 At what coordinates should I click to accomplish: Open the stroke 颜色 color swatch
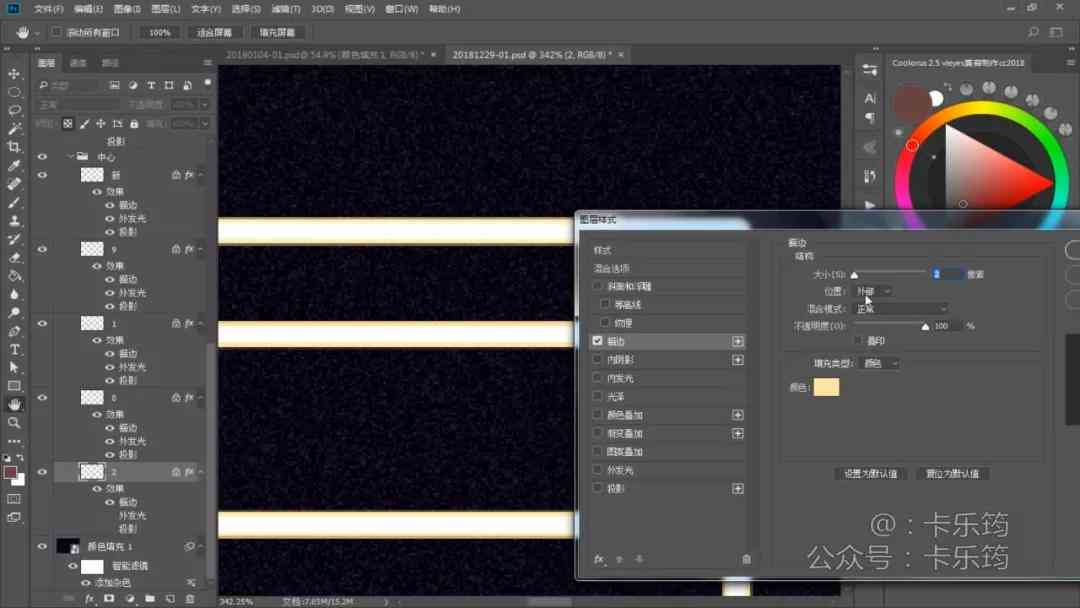pos(827,387)
